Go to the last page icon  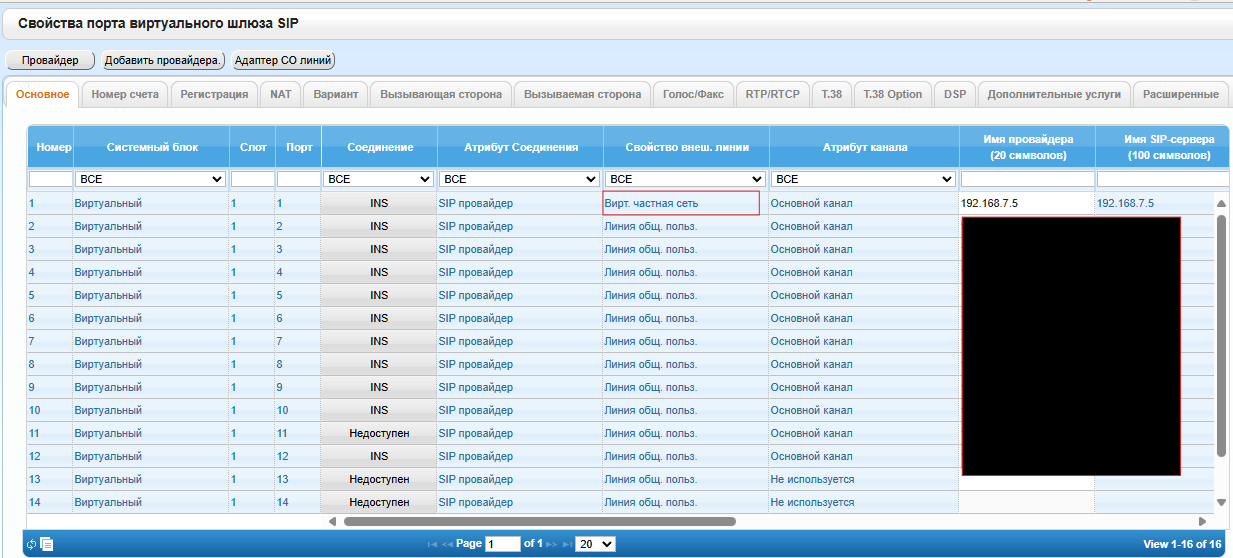coord(567,544)
